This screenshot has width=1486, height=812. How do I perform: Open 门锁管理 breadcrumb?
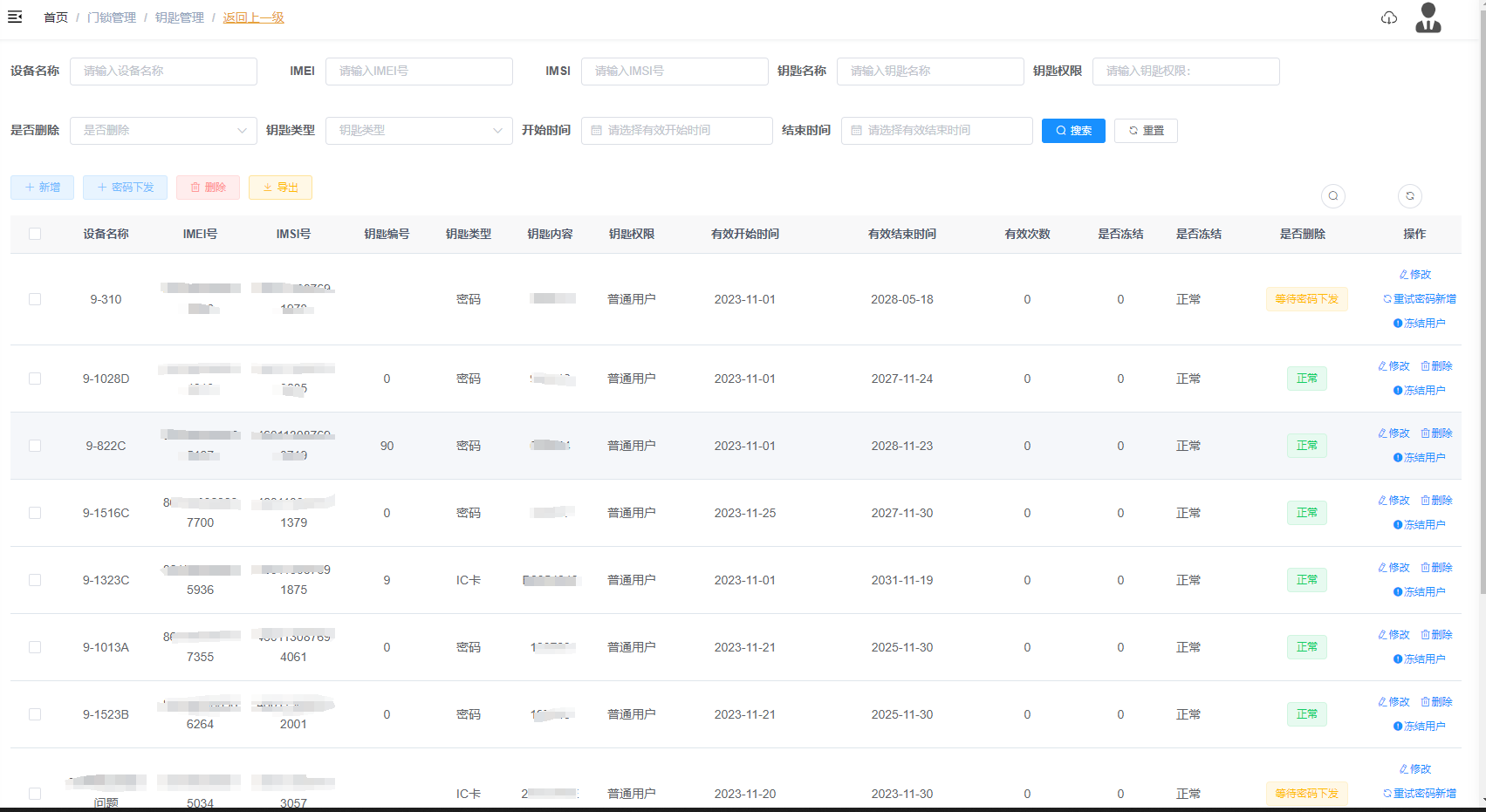click(112, 17)
